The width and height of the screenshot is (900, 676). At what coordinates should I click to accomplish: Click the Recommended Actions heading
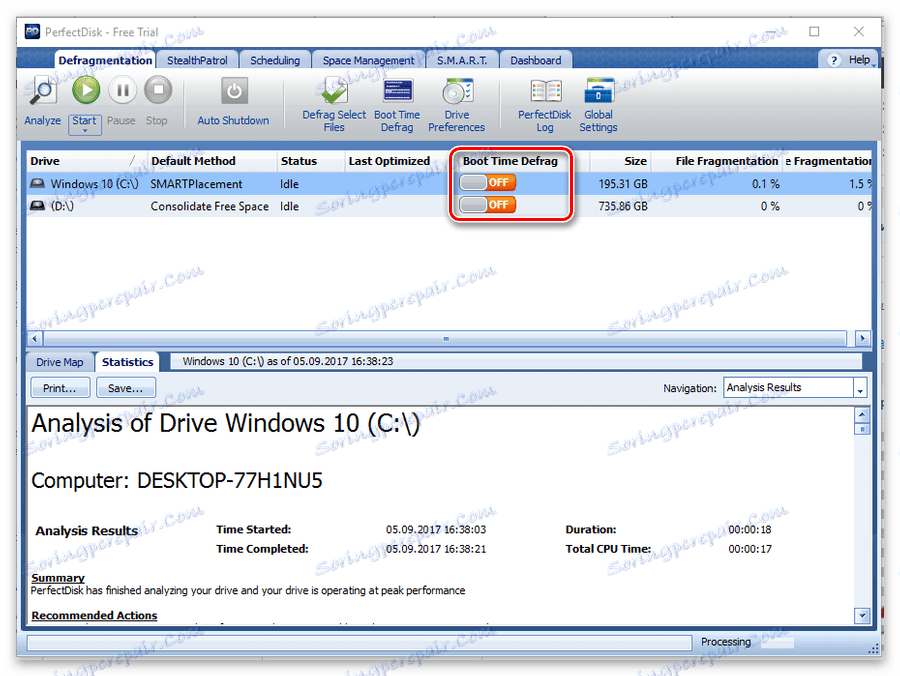coord(94,615)
